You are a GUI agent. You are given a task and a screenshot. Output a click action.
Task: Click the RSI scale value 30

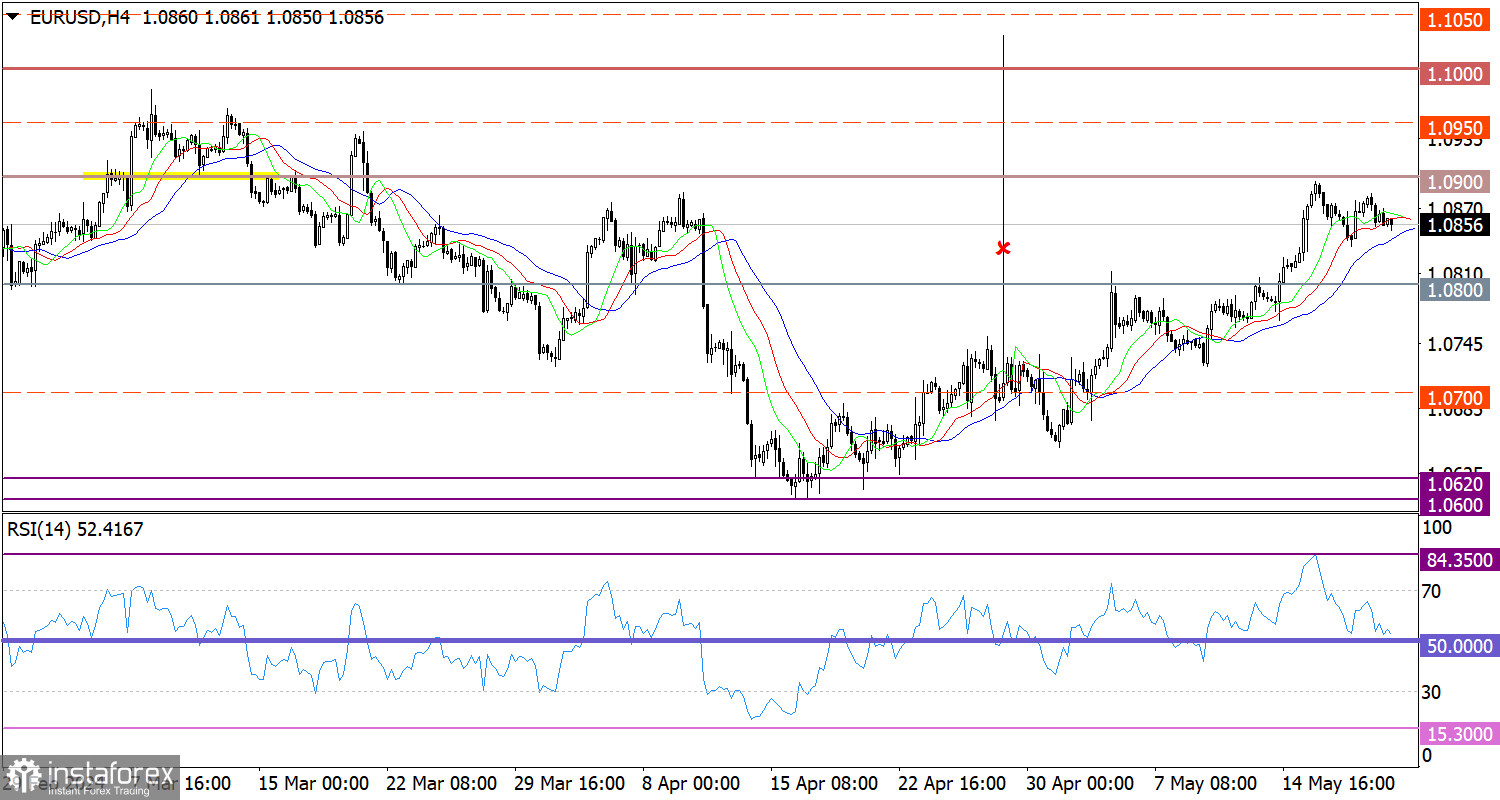click(1431, 692)
